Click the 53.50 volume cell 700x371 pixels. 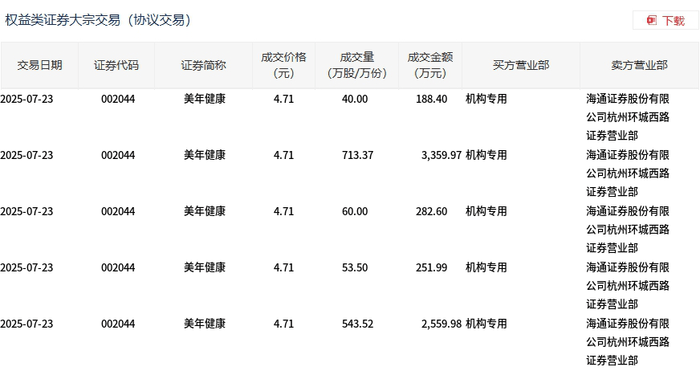pos(355,268)
